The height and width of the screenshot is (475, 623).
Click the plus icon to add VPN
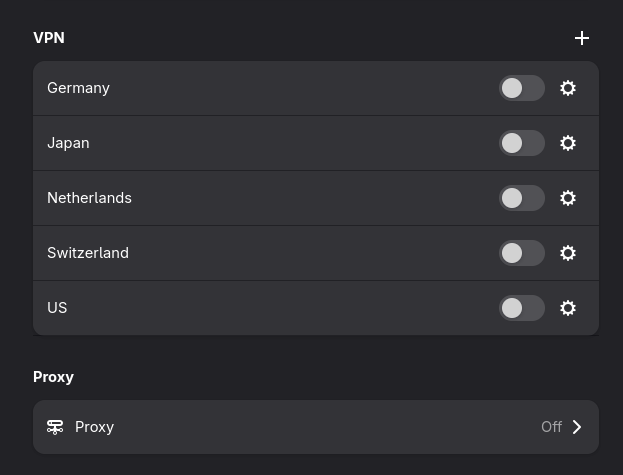click(582, 38)
